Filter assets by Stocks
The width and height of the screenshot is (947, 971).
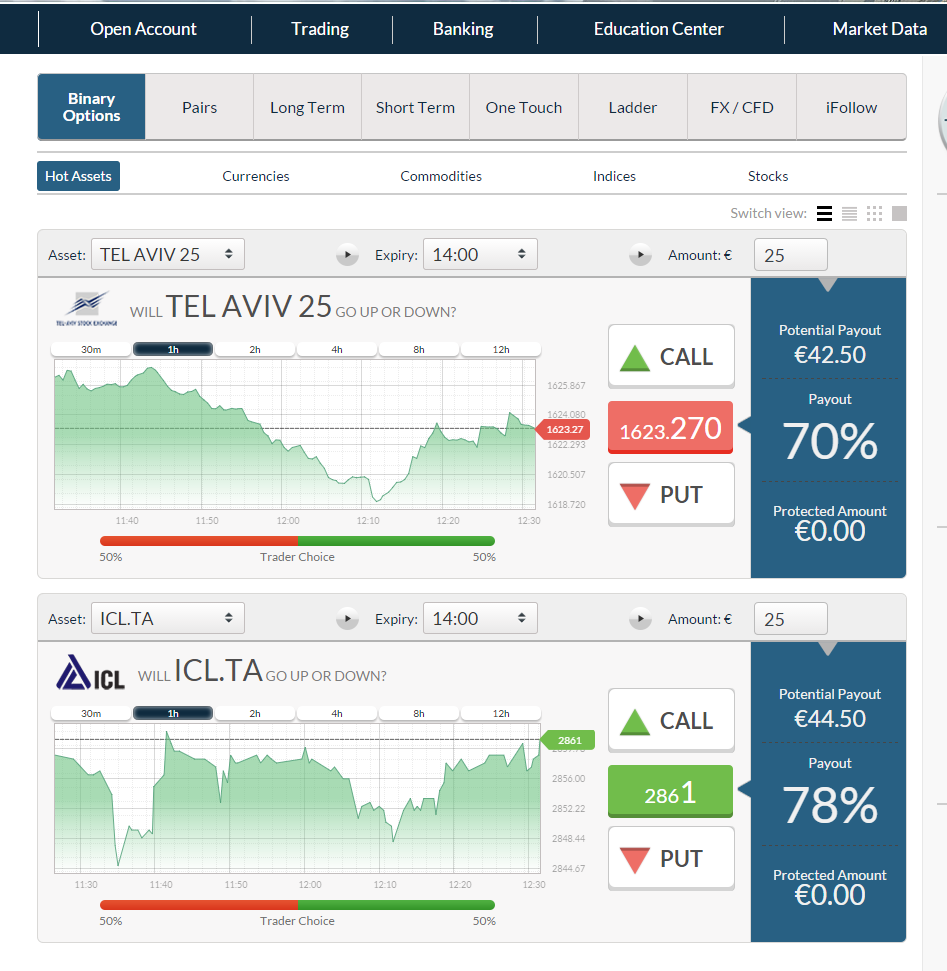coord(768,176)
